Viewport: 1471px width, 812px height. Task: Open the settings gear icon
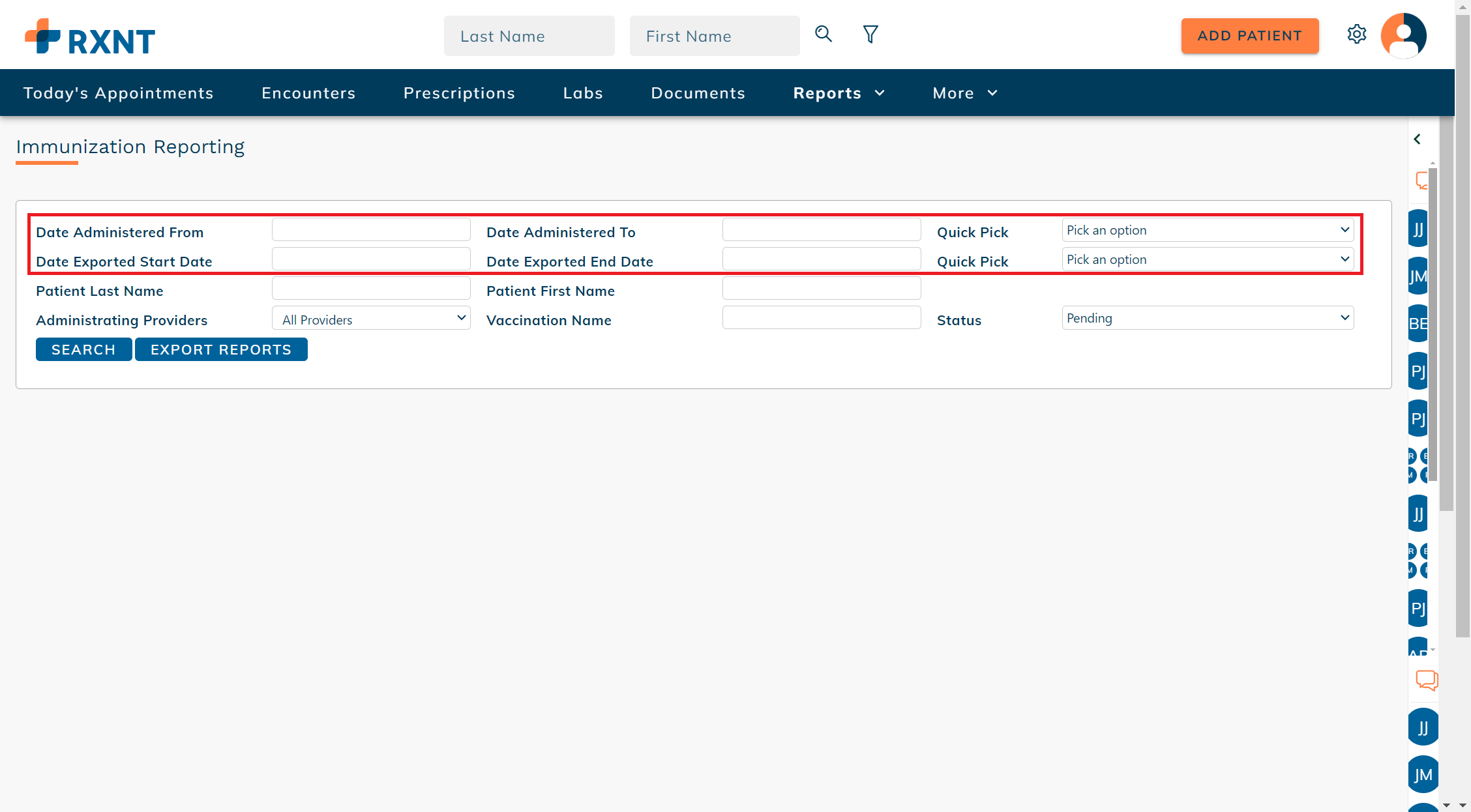[1358, 35]
